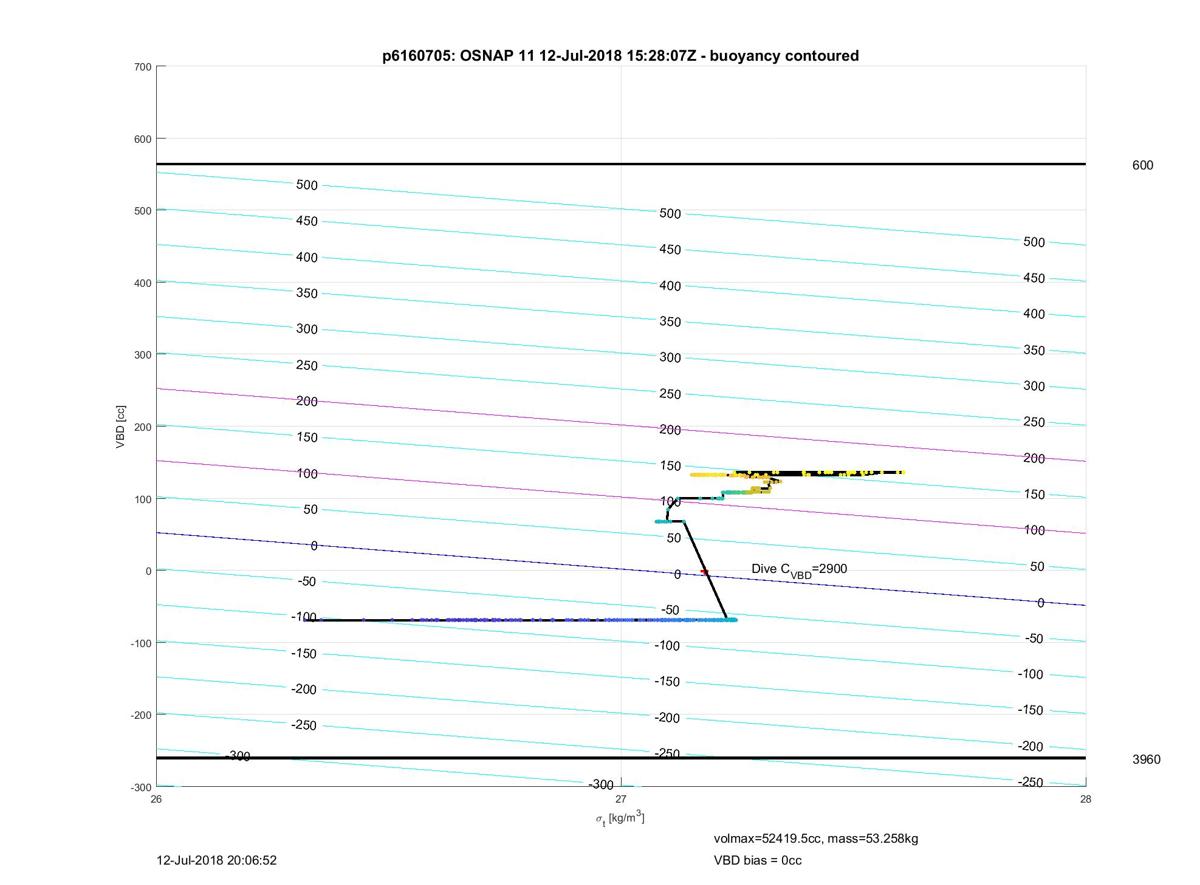This screenshot has width=1200, height=885.
Task: Click the timestamp "12-Jul-2018 20:06:52"
Action: pos(217,860)
